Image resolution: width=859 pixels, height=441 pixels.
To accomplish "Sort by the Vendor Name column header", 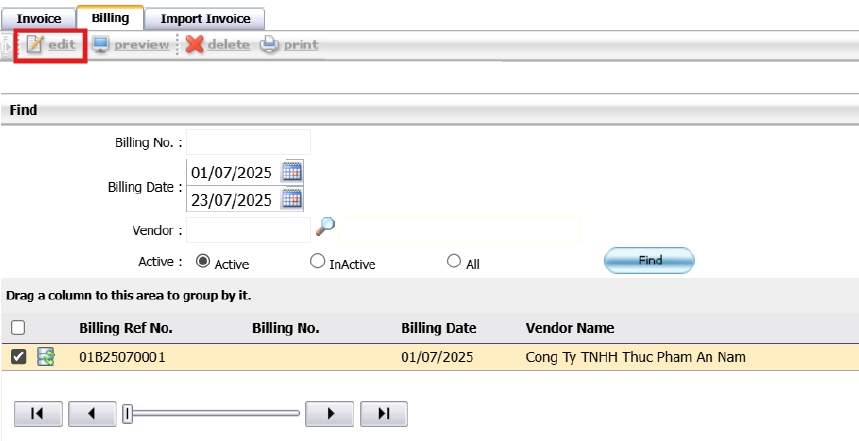I will click(x=569, y=328).
